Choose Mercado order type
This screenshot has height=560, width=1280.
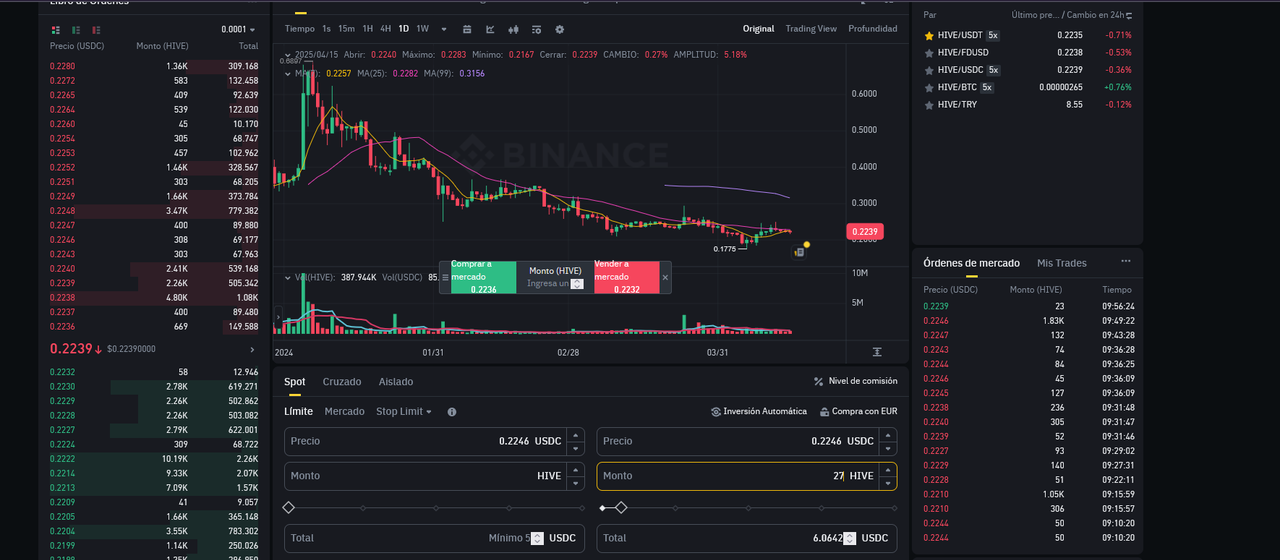[x=345, y=412]
